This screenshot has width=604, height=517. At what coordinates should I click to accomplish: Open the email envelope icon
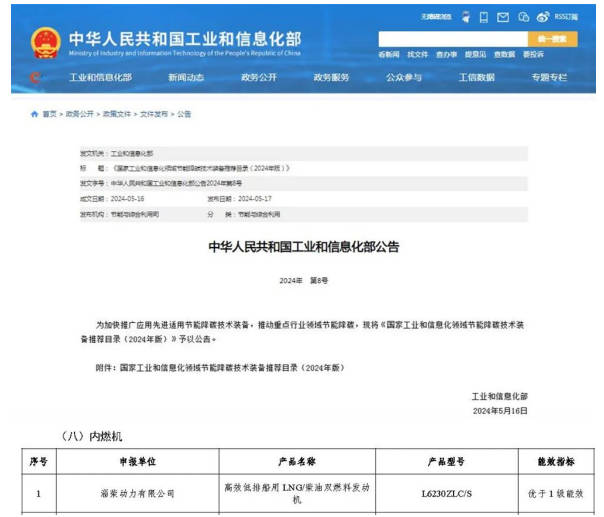pos(503,17)
